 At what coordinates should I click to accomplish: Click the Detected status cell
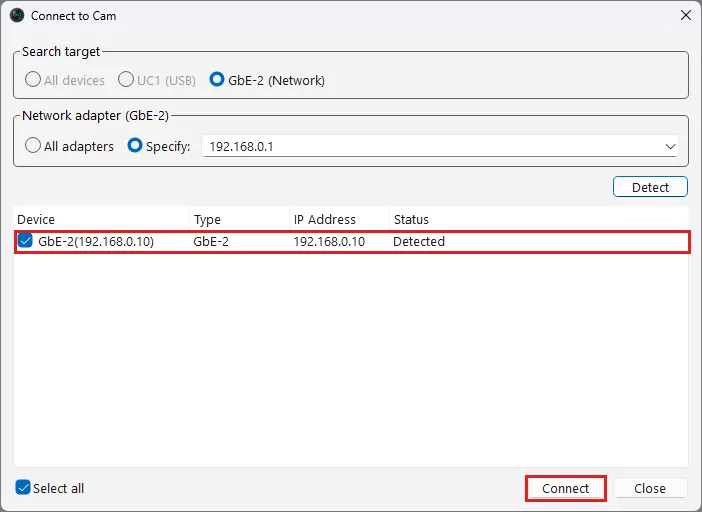tap(419, 242)
